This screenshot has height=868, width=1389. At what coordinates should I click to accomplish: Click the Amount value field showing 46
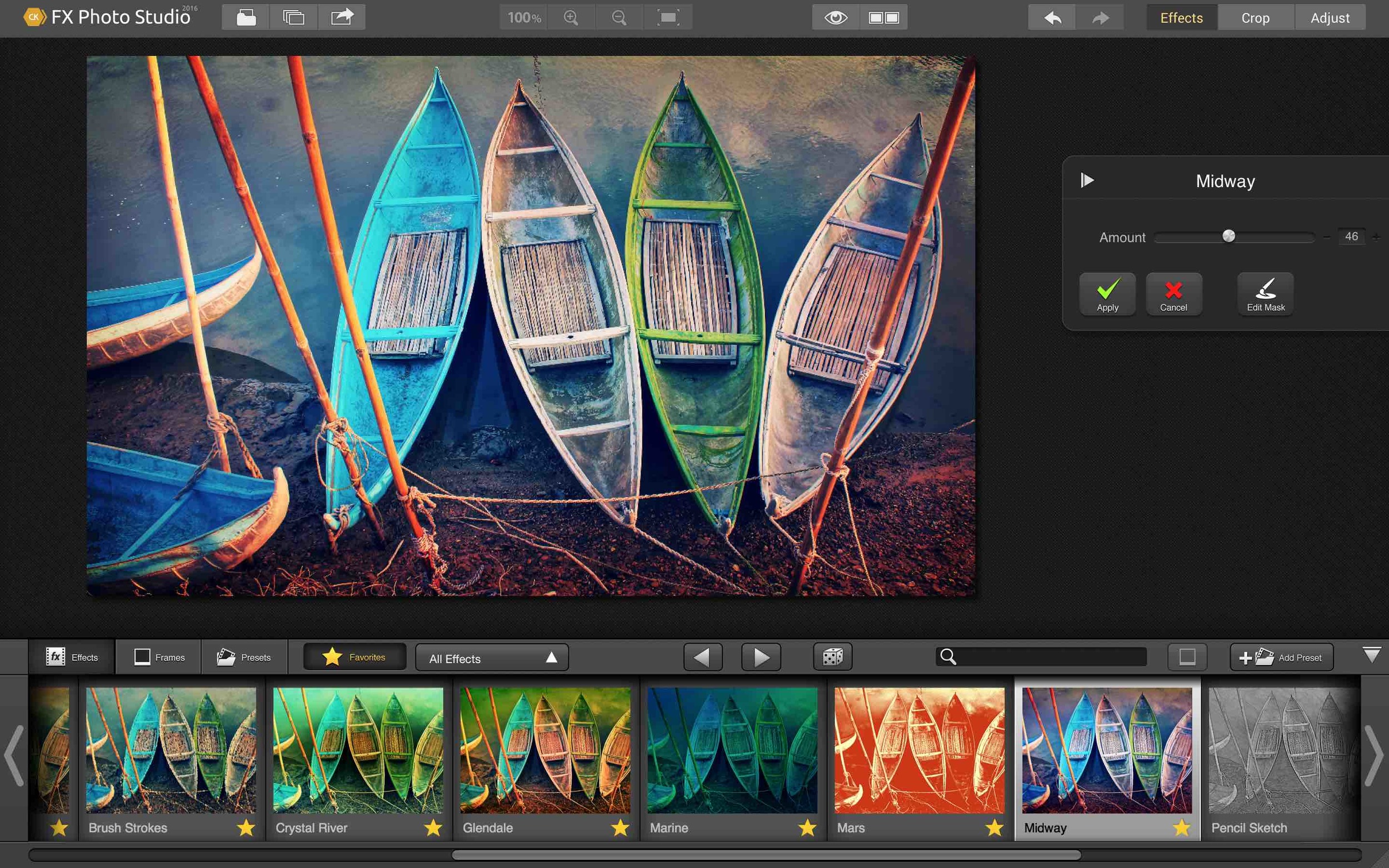point(1351,237)
